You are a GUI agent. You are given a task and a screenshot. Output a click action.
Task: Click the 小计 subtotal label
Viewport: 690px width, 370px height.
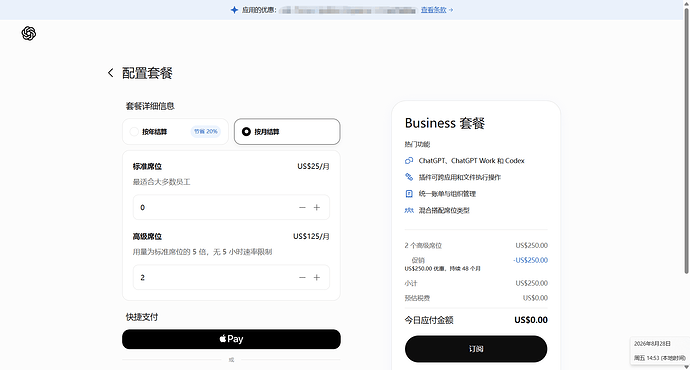pos(411,283)
